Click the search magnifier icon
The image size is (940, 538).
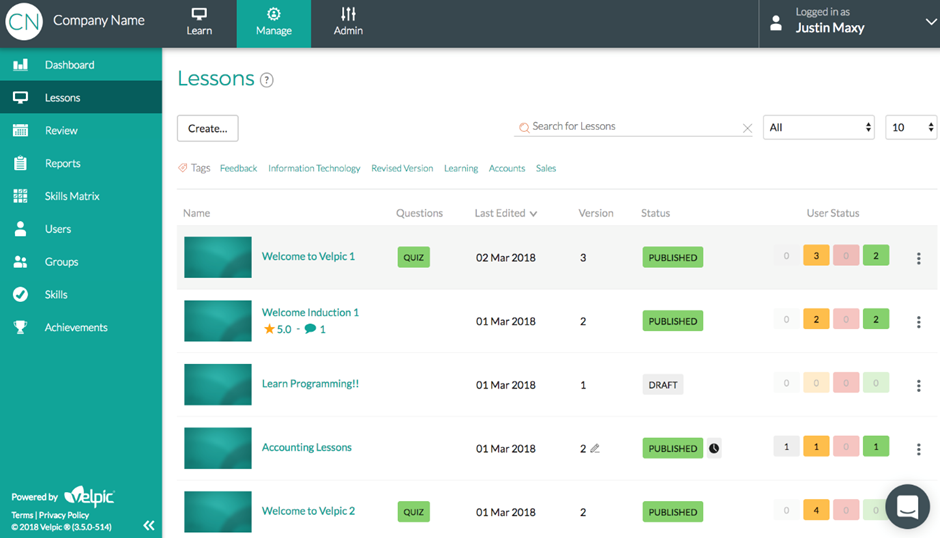[x=524, y=127]
